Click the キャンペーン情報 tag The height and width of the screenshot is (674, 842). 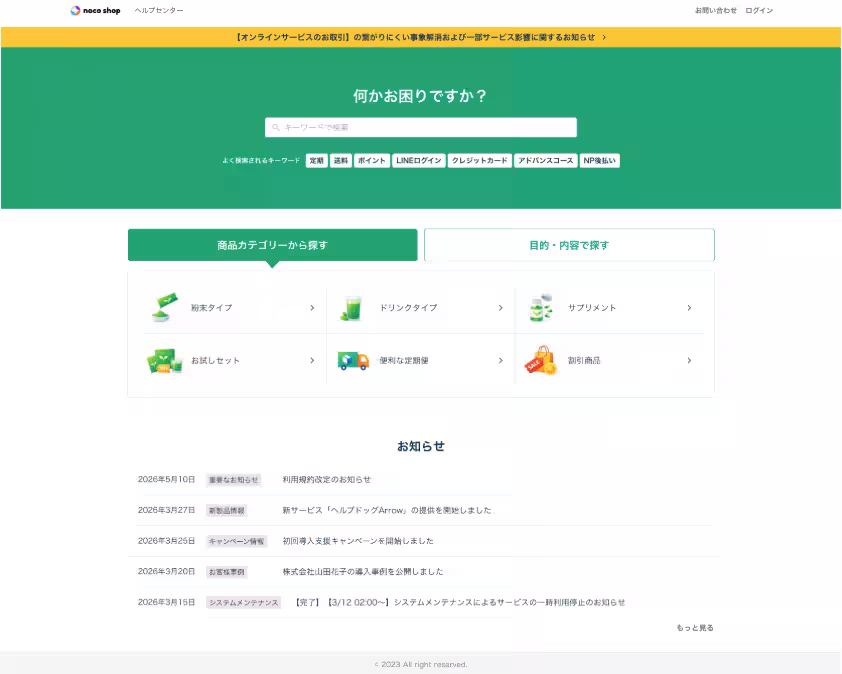coord(236,541)
